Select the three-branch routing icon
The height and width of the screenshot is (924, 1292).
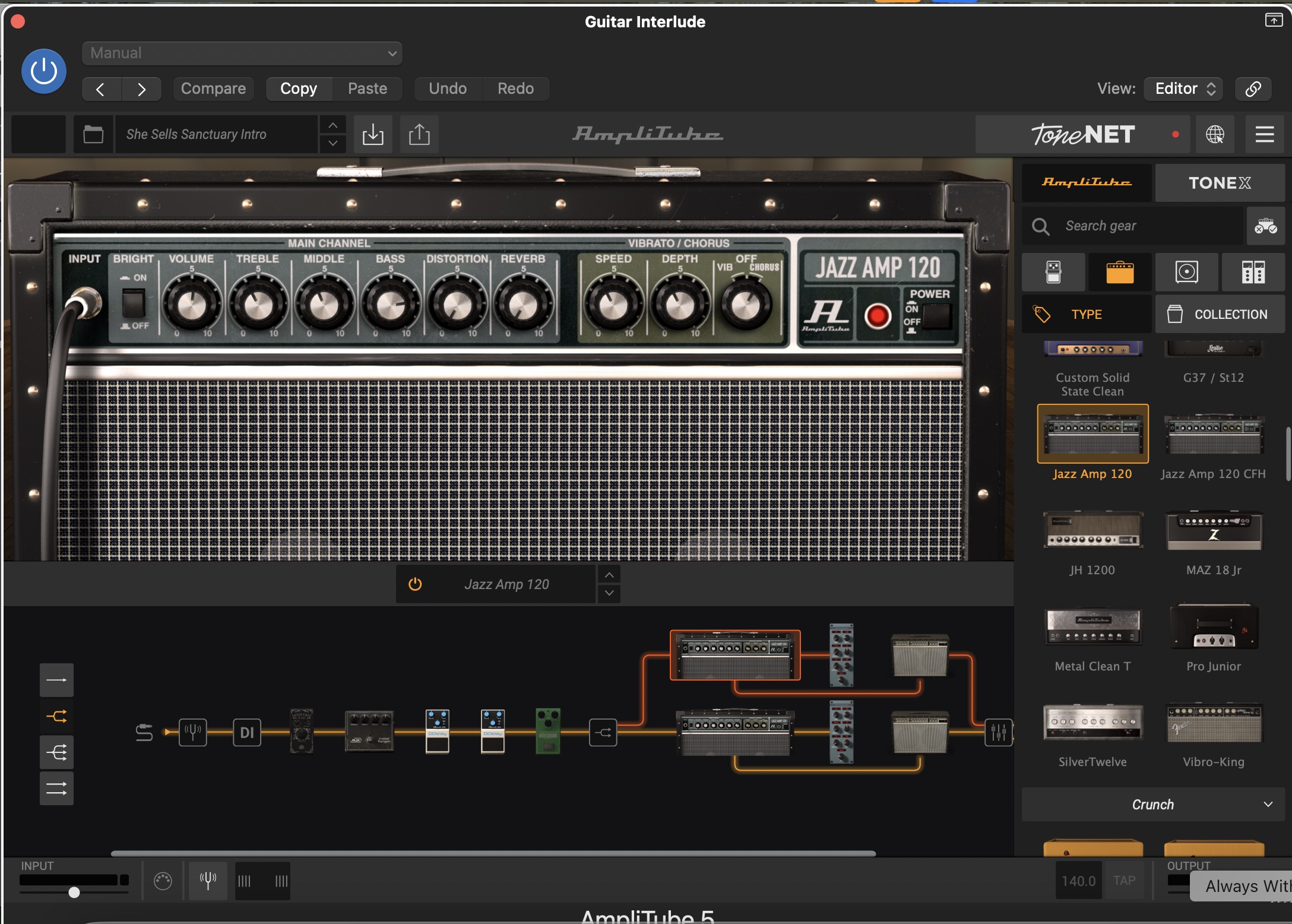56,752
